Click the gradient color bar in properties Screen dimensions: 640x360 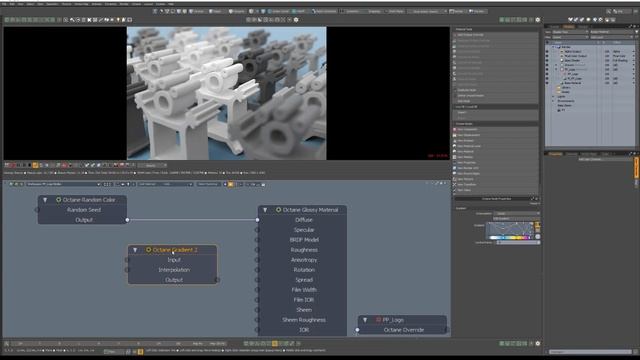pyautogui.click(x=509, y=237)
